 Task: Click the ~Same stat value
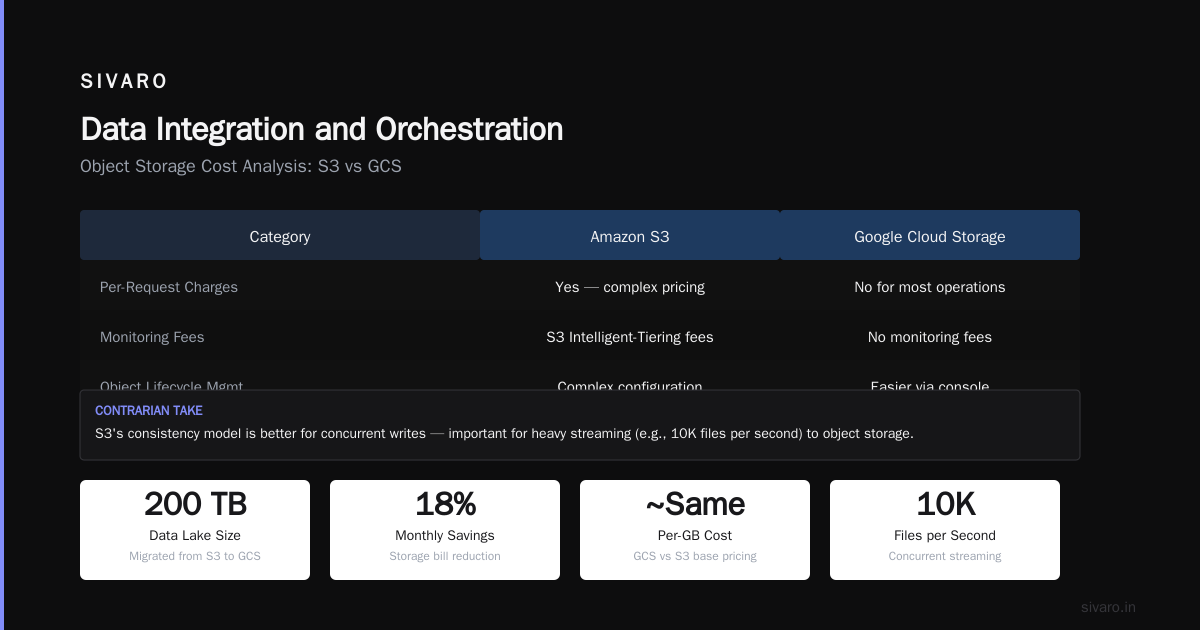pos(695,504)
